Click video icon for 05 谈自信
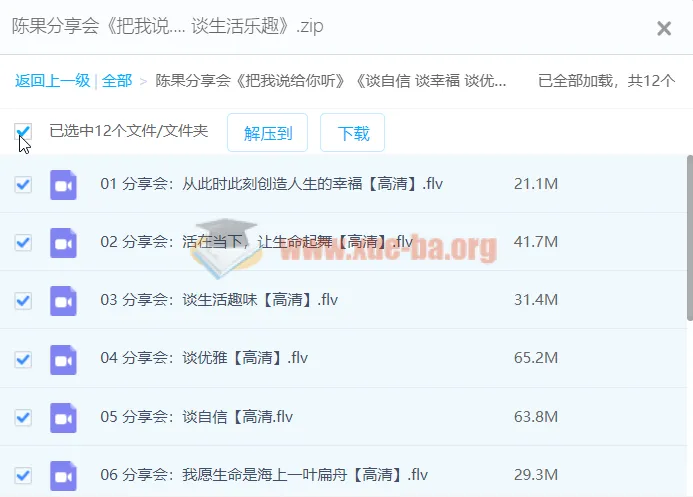Screen dimensions: 693x497 pyautogui.click(x=64, y=417)
